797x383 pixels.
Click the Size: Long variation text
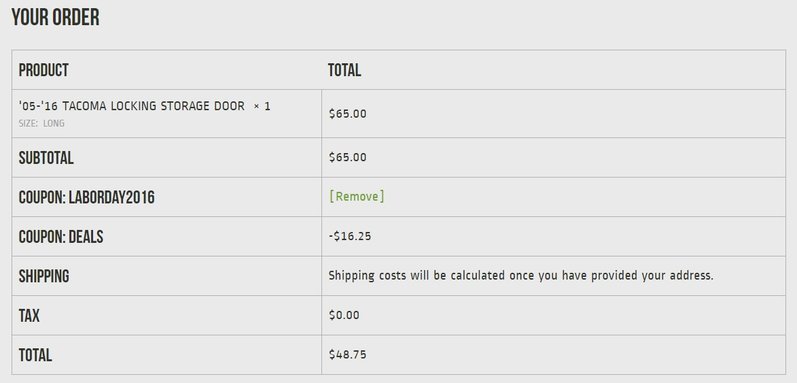click(42, 123)
